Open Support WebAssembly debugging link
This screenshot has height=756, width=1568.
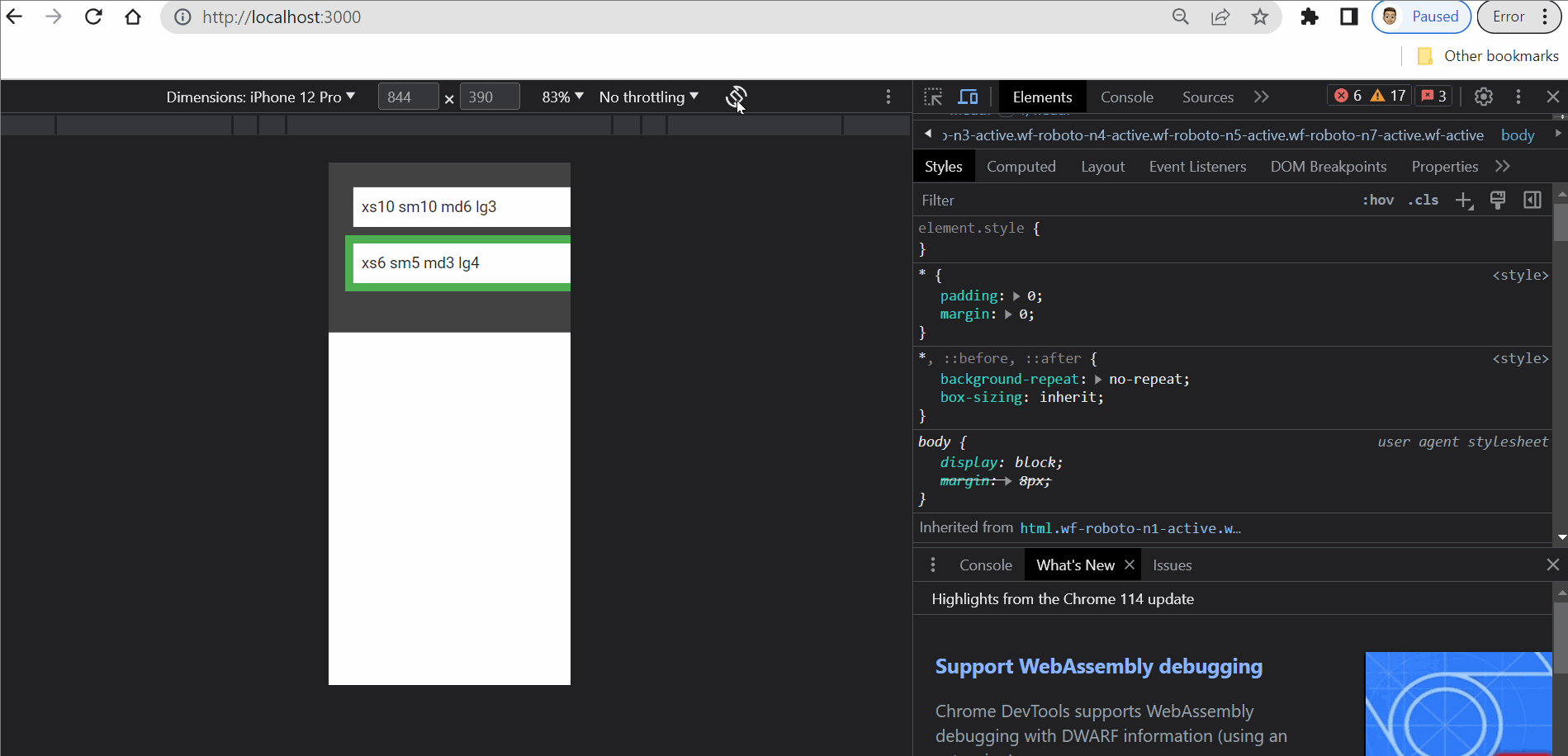pos(1098,667)
